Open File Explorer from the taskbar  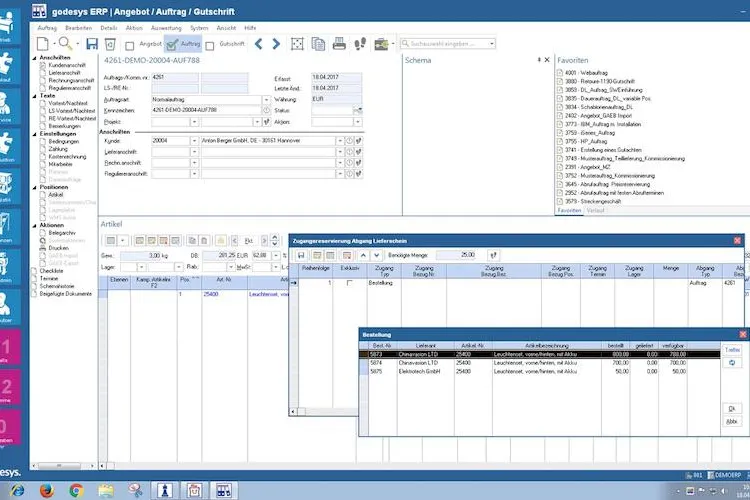106,490
